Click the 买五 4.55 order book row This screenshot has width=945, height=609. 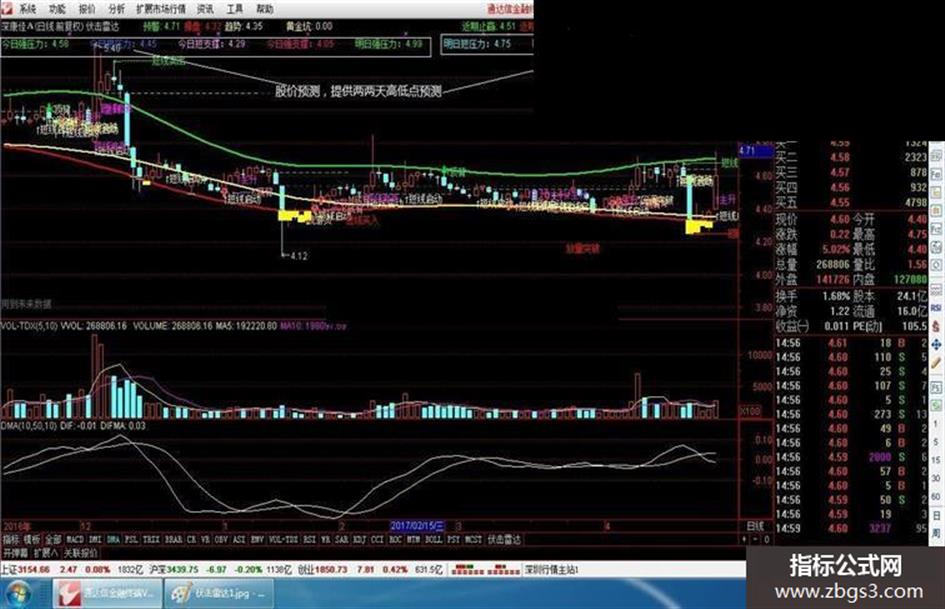851,203
